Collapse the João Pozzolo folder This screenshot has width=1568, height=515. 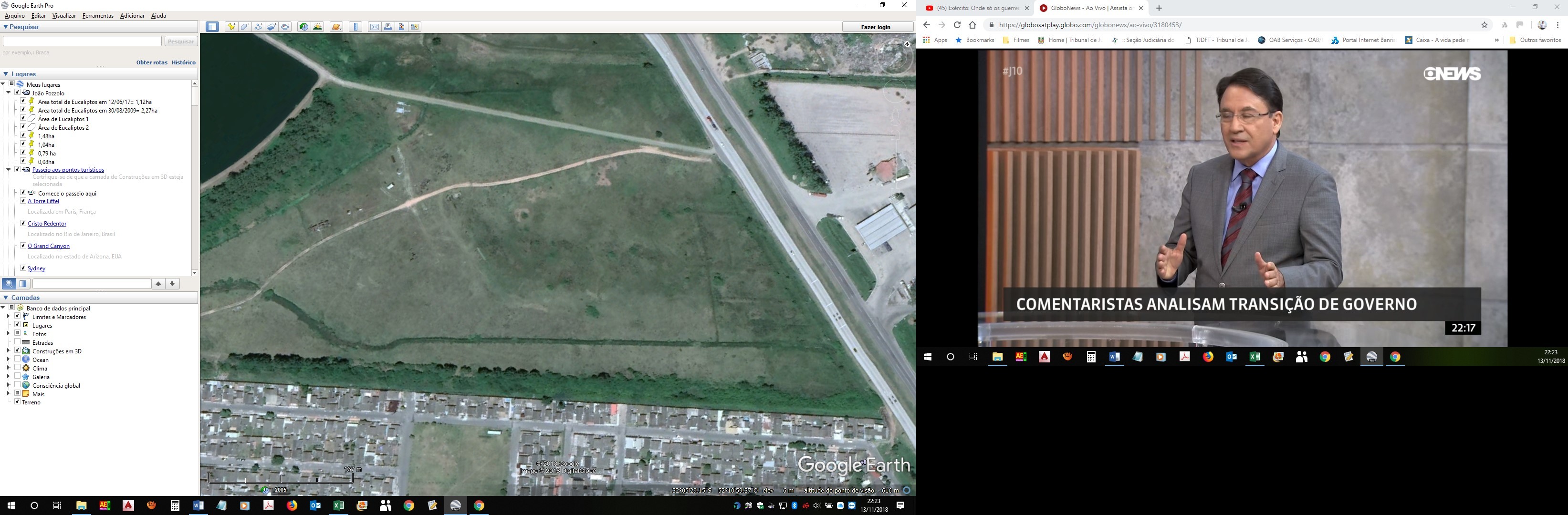tap(9, 93)
